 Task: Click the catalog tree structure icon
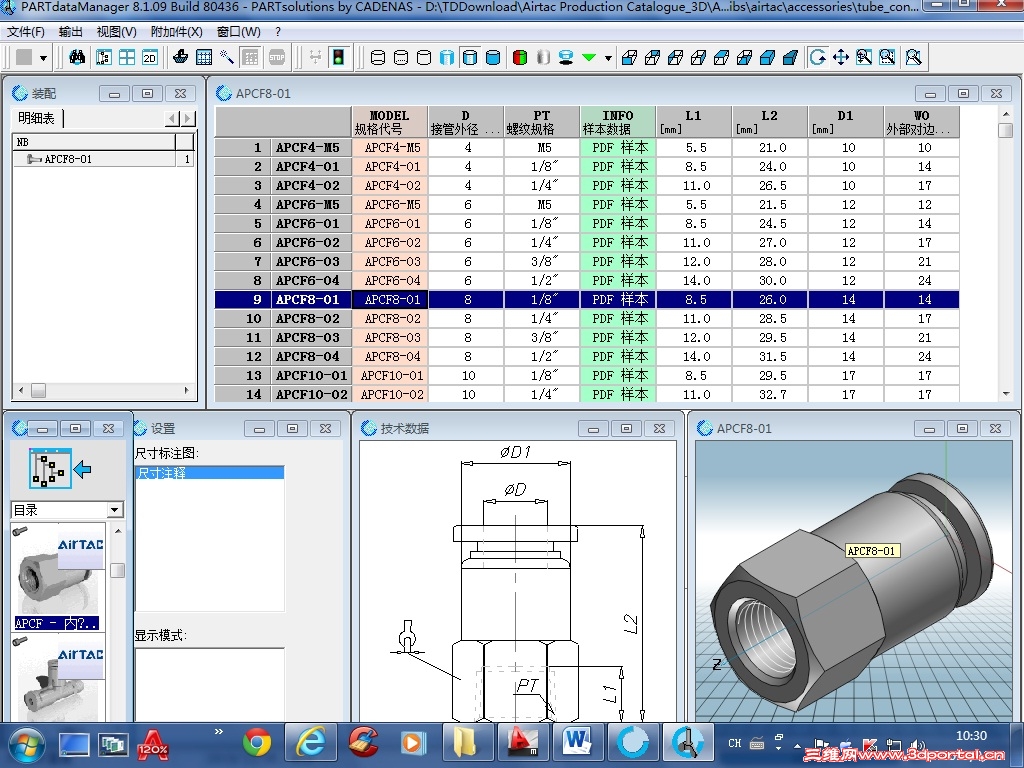pos(48,468)
